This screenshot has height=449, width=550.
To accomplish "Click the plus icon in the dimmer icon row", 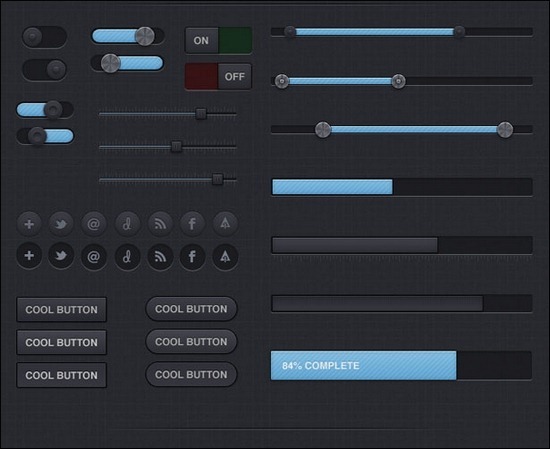I will pos(29,224).
